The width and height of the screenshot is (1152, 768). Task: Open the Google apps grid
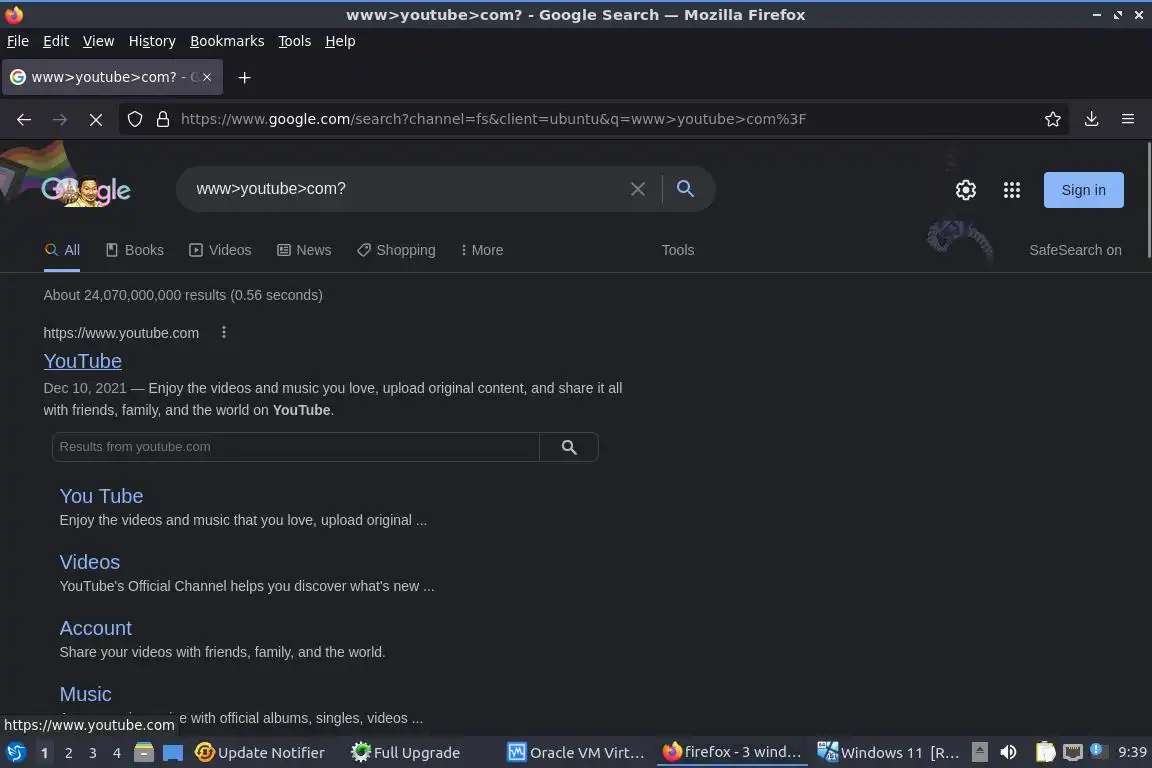(1012, 190)
